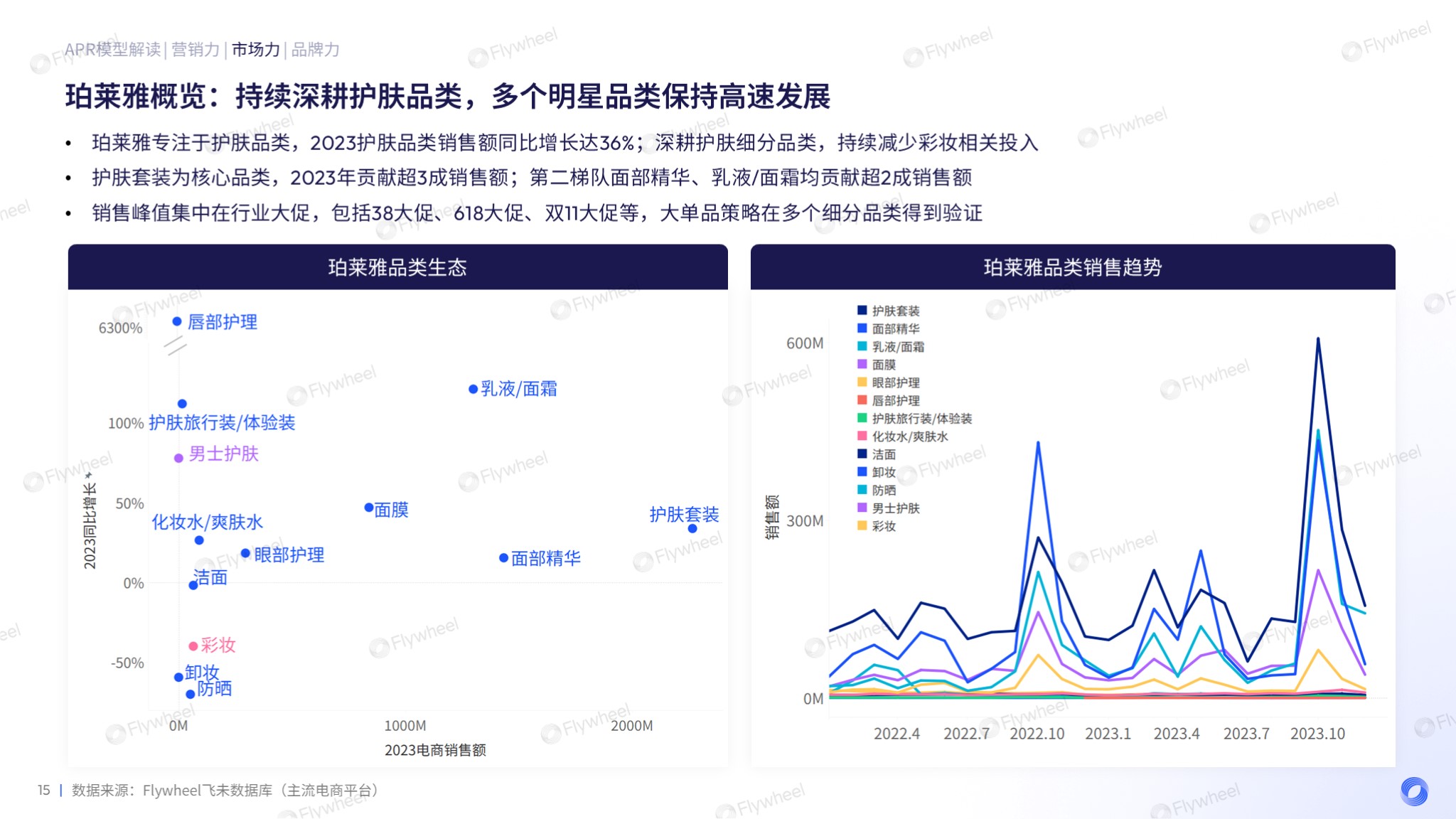
Task: Click the 男士护肤 purple scatter point
Action: [178, 458]
